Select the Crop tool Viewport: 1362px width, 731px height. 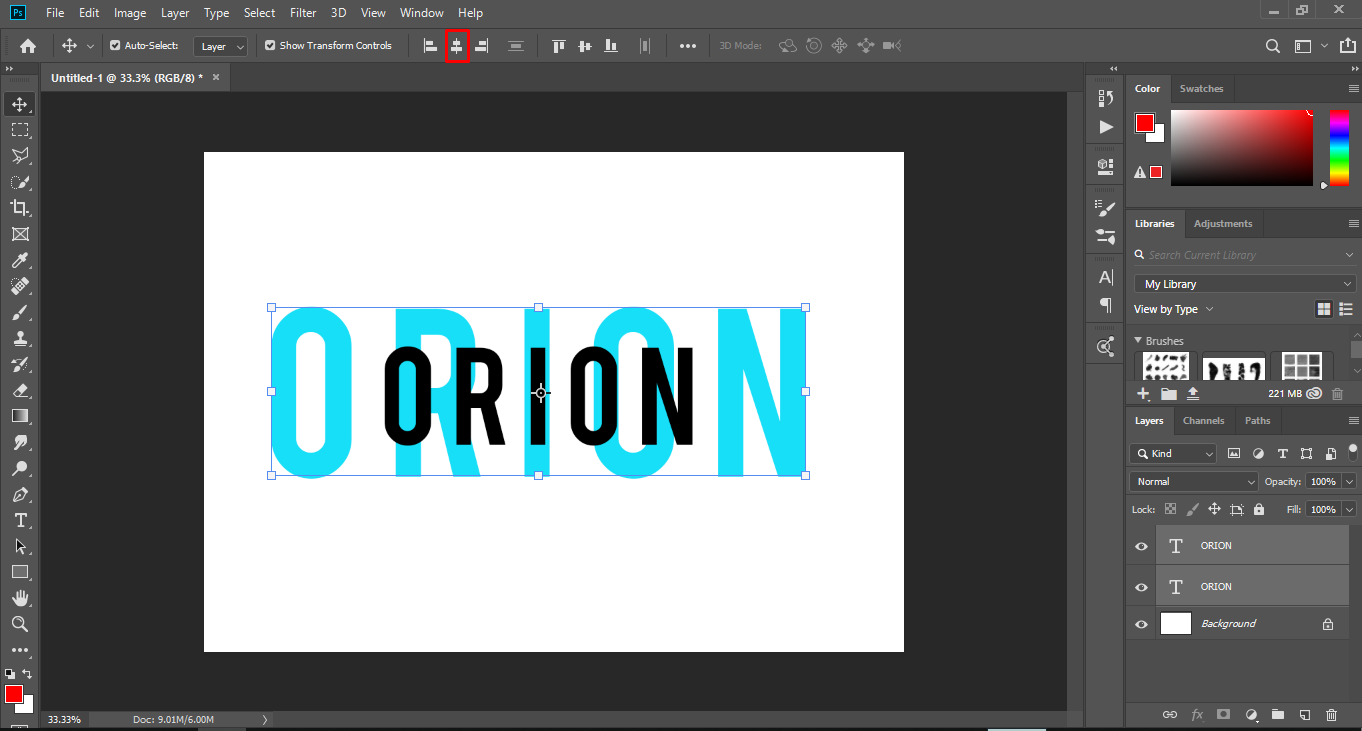coord(20,208)
